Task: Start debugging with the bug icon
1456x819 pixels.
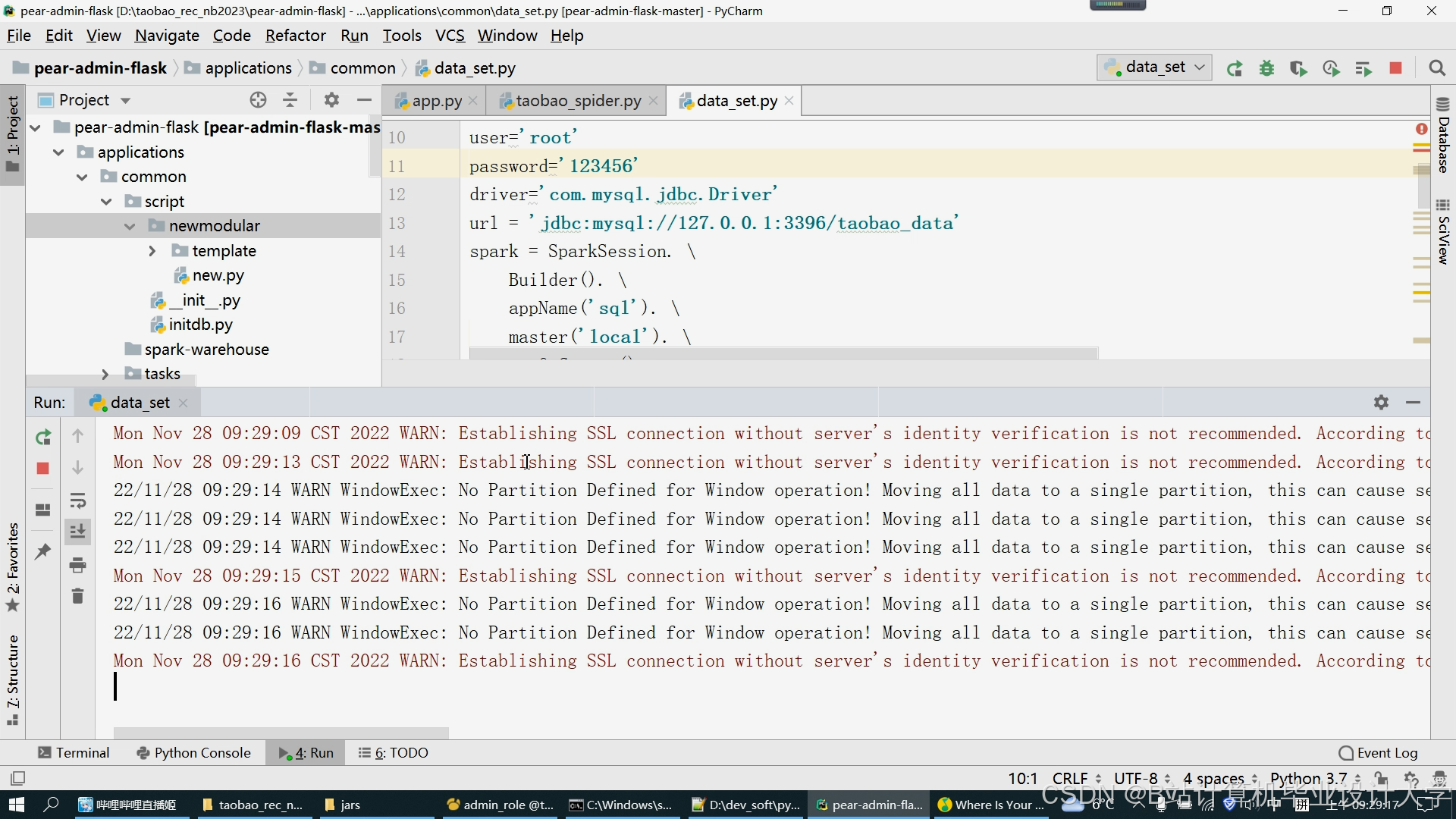Action: 1266,68
